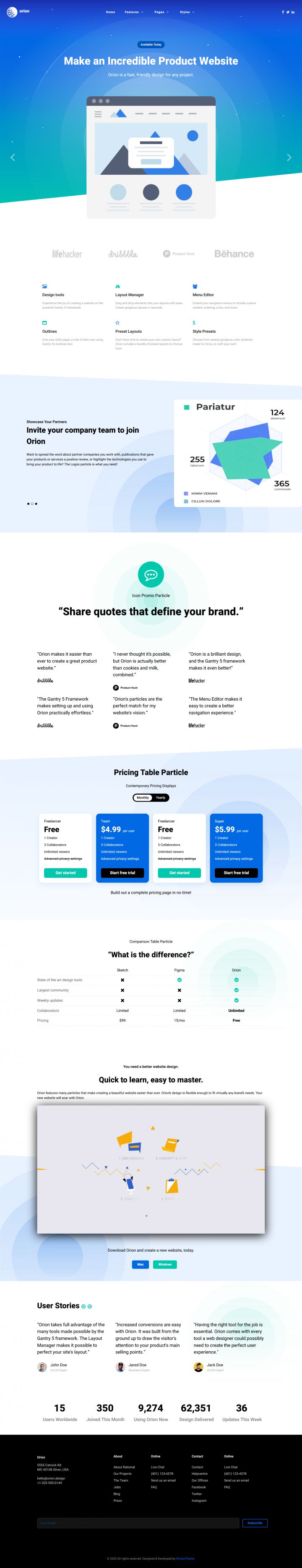Select the first carousel pagination dot
This screenshot has height=1568, width=302.
pyautogui.click(x=28, y=504)
